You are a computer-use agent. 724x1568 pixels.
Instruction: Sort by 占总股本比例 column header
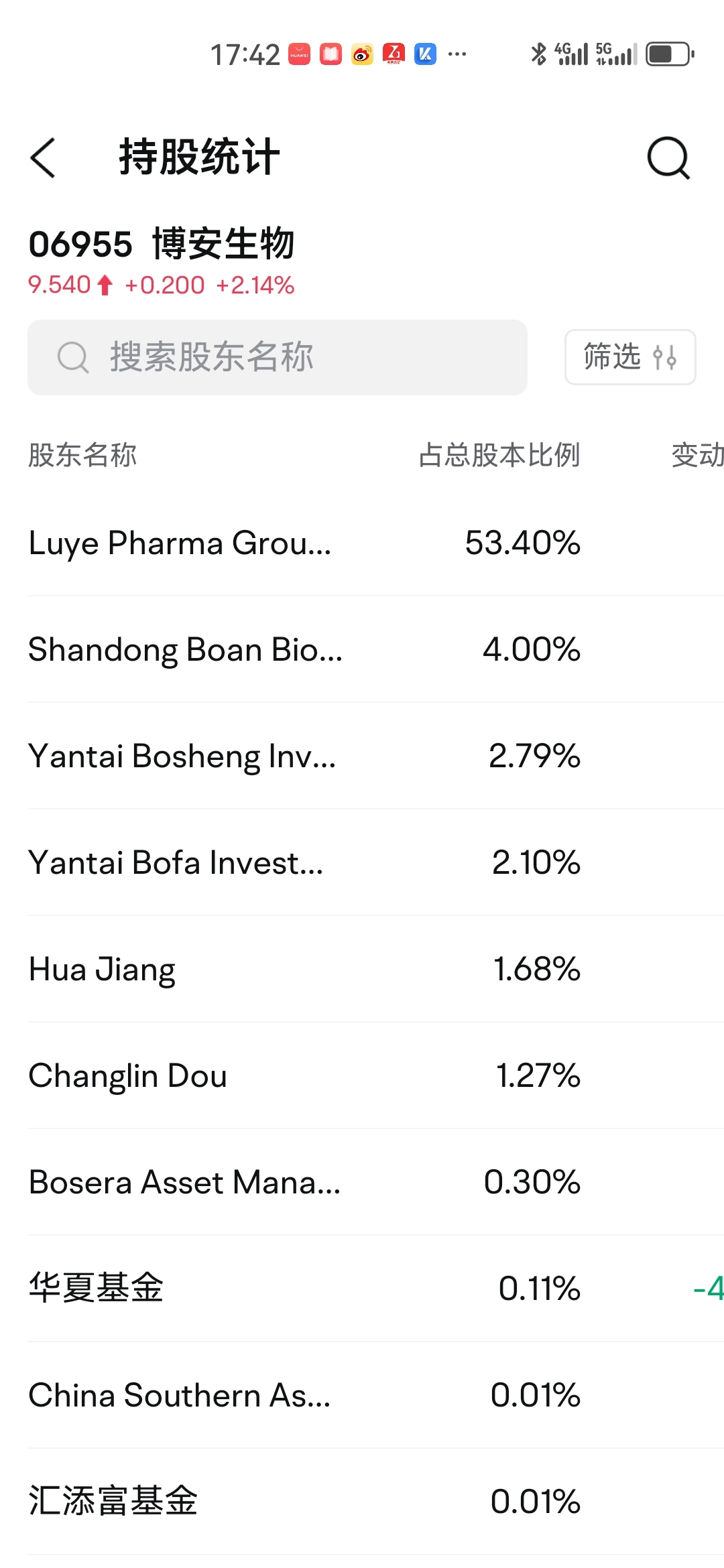(x=499, y=455)
